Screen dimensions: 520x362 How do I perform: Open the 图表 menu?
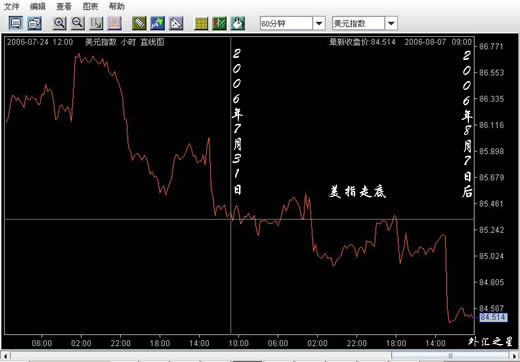point(90,6)
